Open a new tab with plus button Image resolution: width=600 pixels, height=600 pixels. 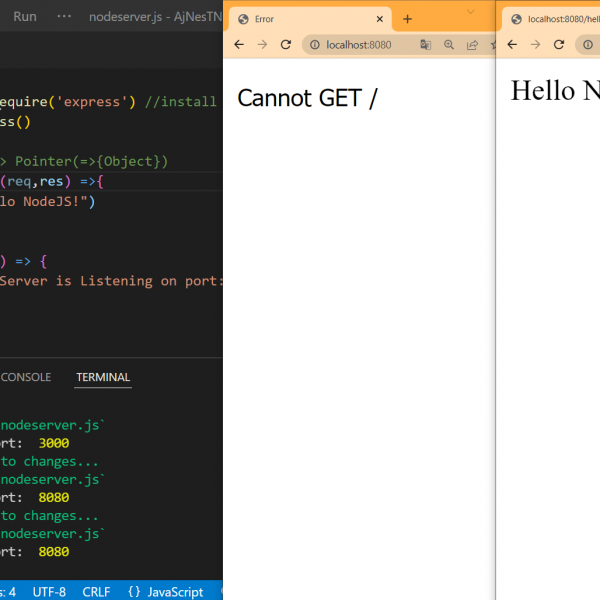(407, 18)
